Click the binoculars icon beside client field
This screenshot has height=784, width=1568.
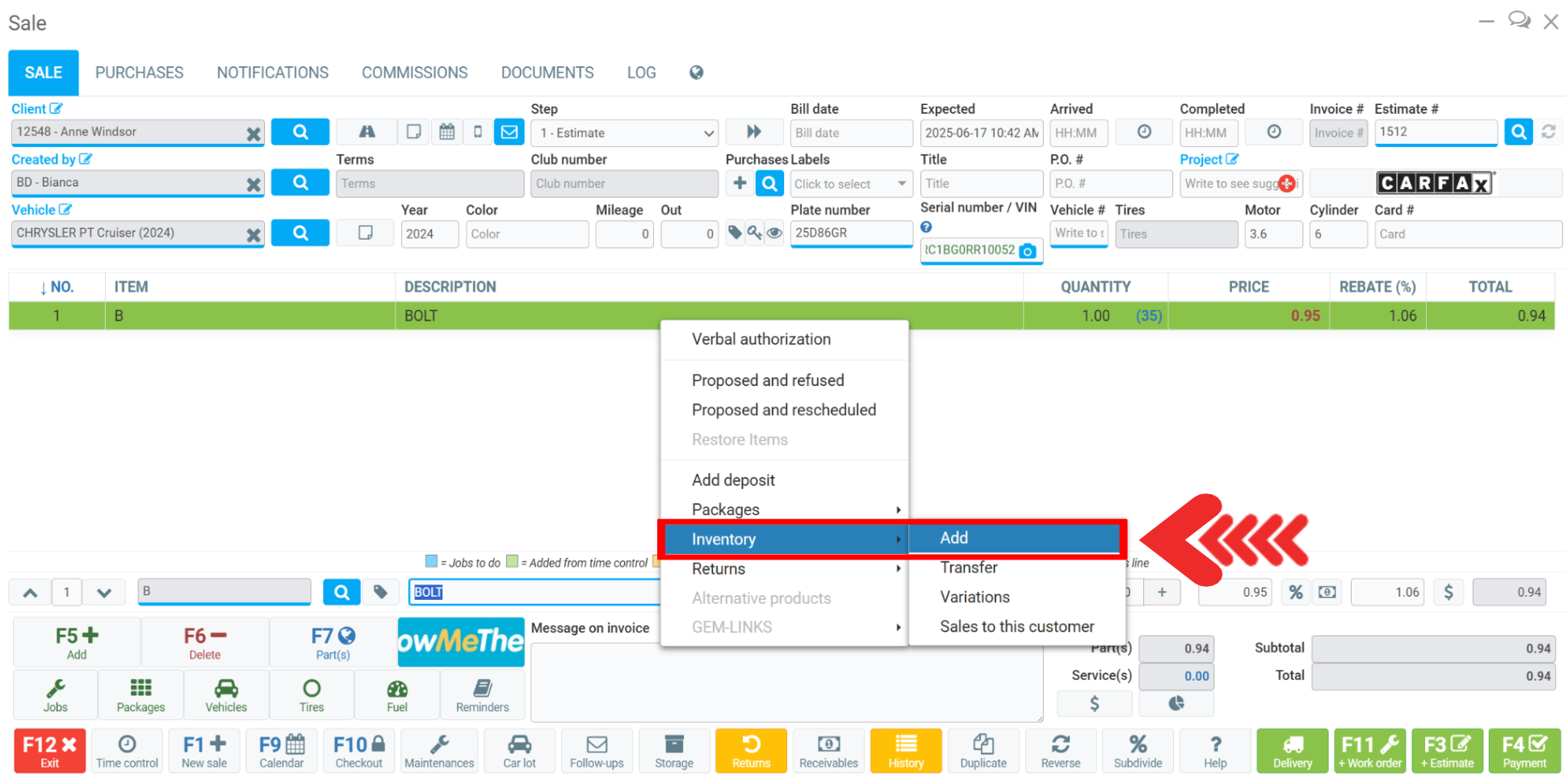point(367,132)
